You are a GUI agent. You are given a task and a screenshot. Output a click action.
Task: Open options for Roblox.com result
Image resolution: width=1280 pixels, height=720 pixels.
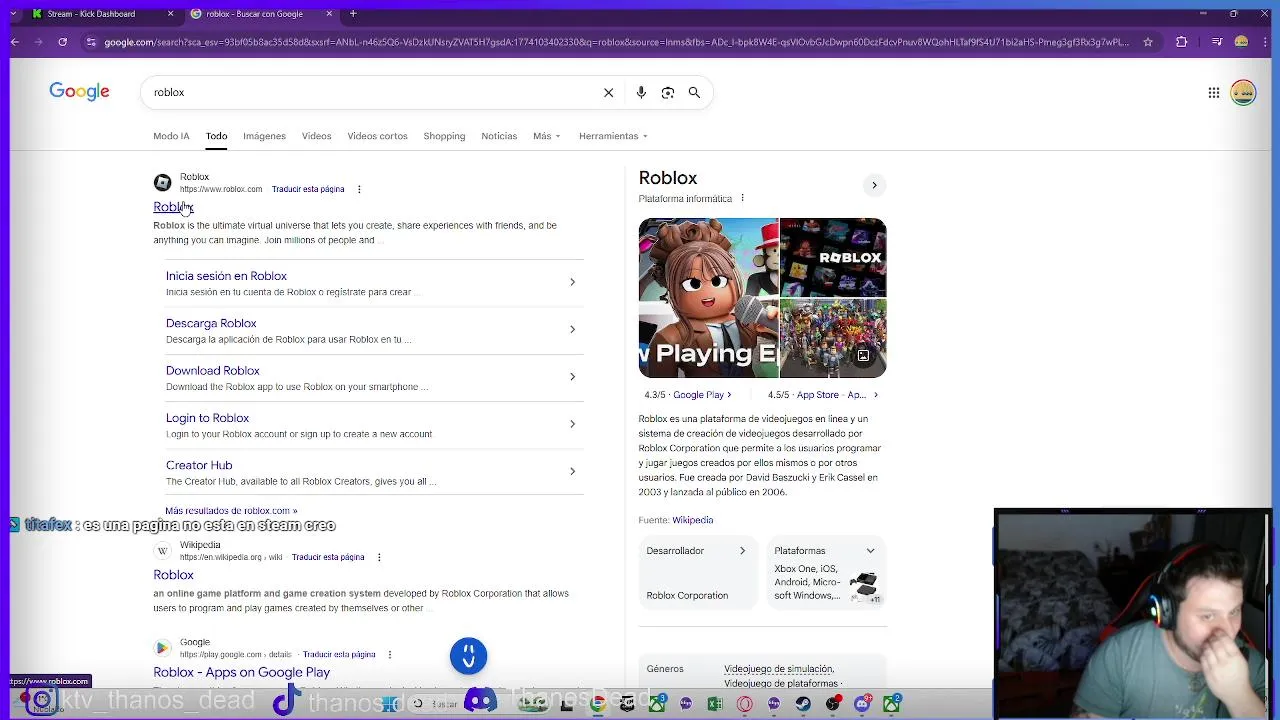pyautogui.click(x=359, y=189)
